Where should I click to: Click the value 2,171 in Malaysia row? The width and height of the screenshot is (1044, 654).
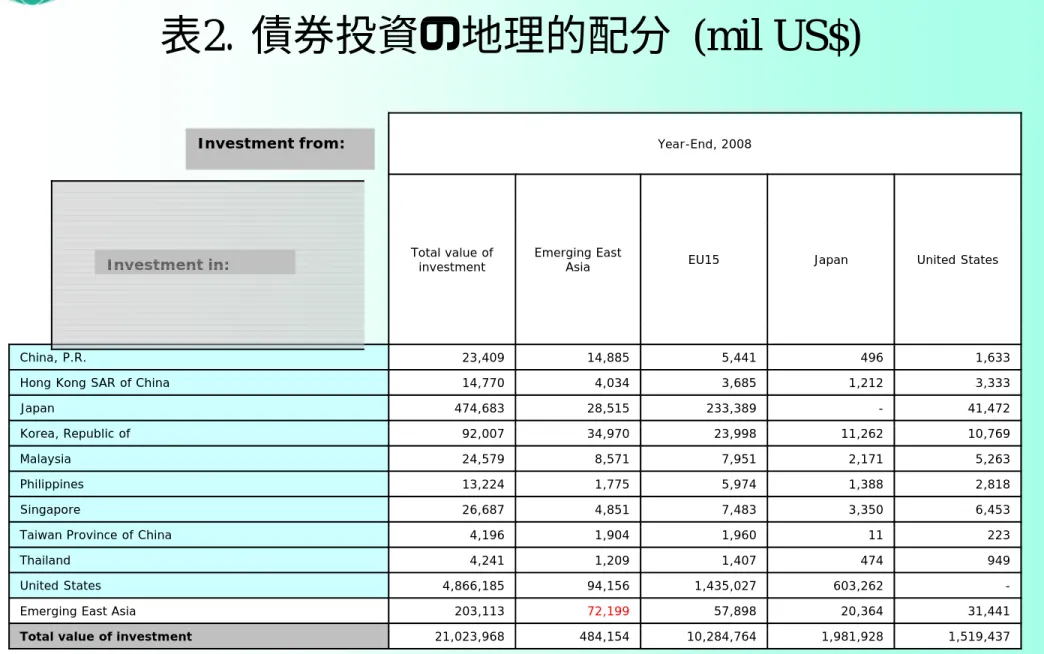pos(866,459)
